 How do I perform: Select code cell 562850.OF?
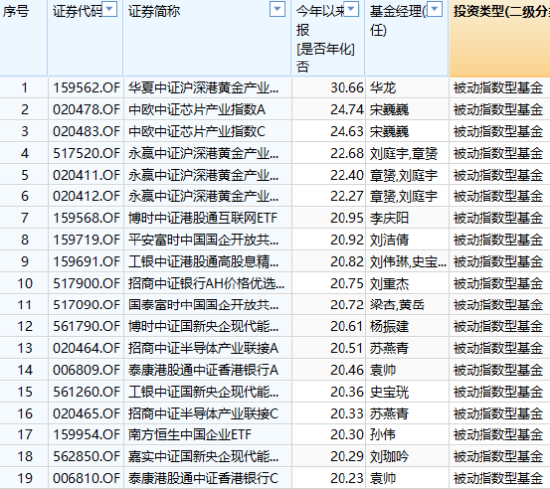86,456
